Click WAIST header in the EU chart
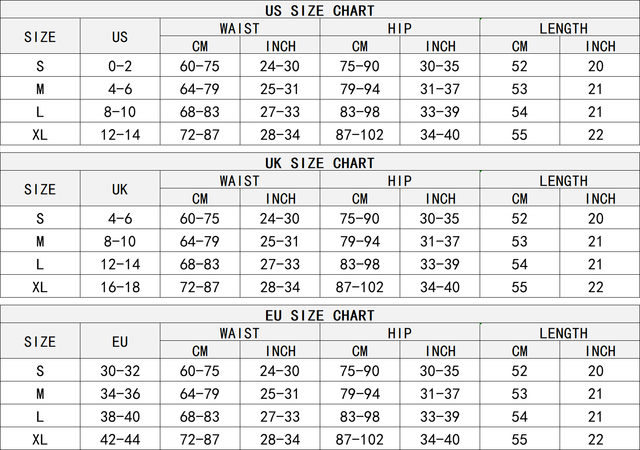 pos(240,333)
